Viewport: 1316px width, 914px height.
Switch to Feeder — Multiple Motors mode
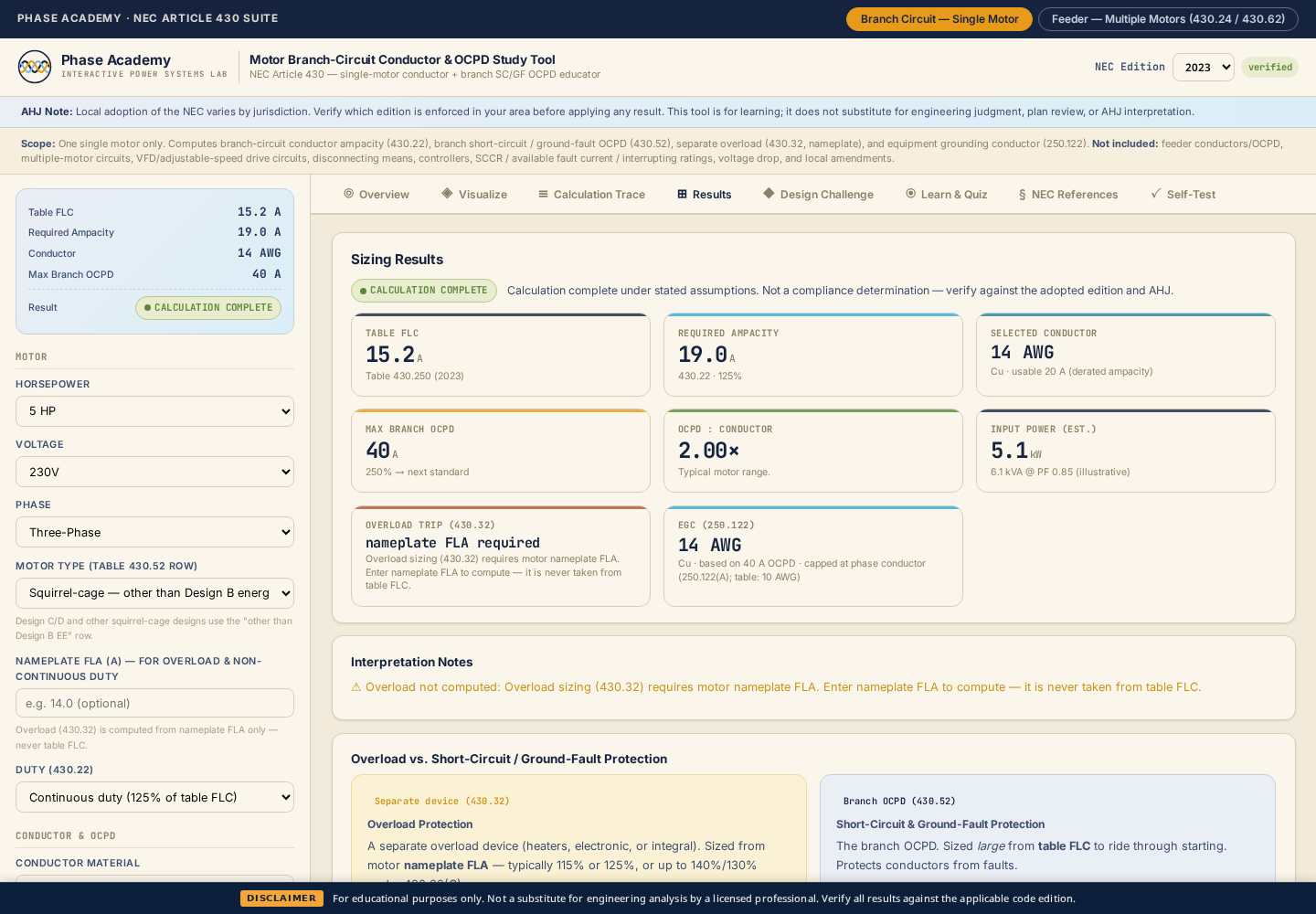(1168, 19)
